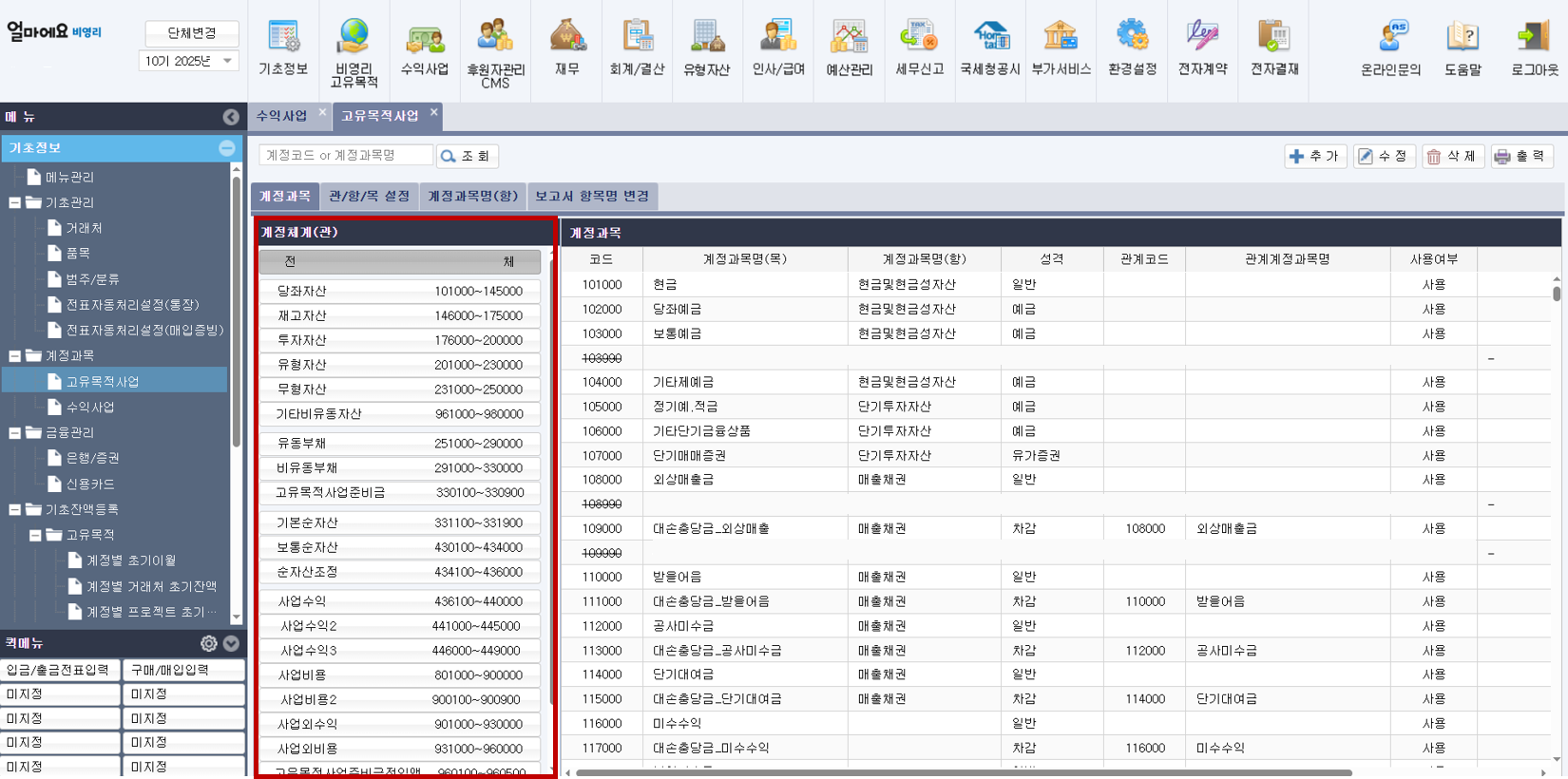Screen dimensions: 1568x779
Task: Collapse the 고유목적 tree subfolder
Action: [35, 535]
